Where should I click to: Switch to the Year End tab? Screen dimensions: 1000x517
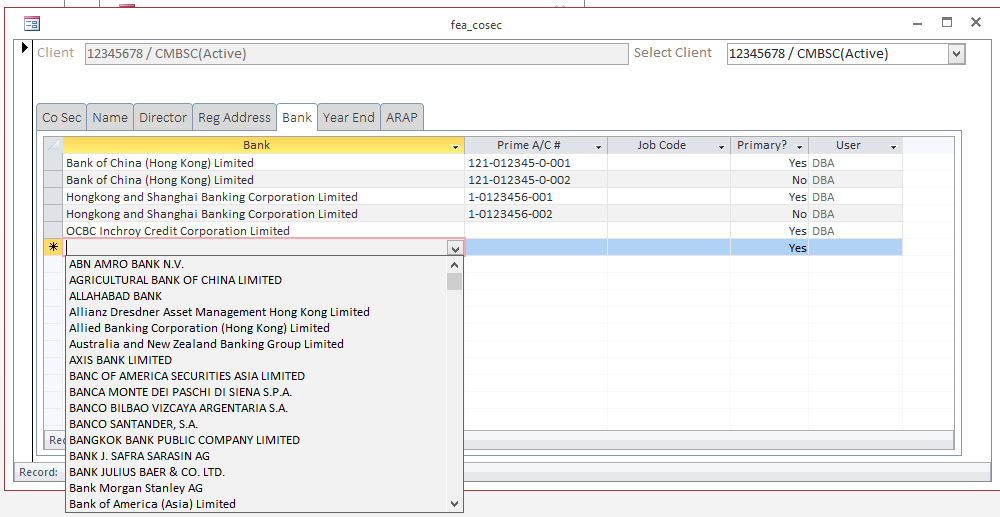click(x=348, y=117)
